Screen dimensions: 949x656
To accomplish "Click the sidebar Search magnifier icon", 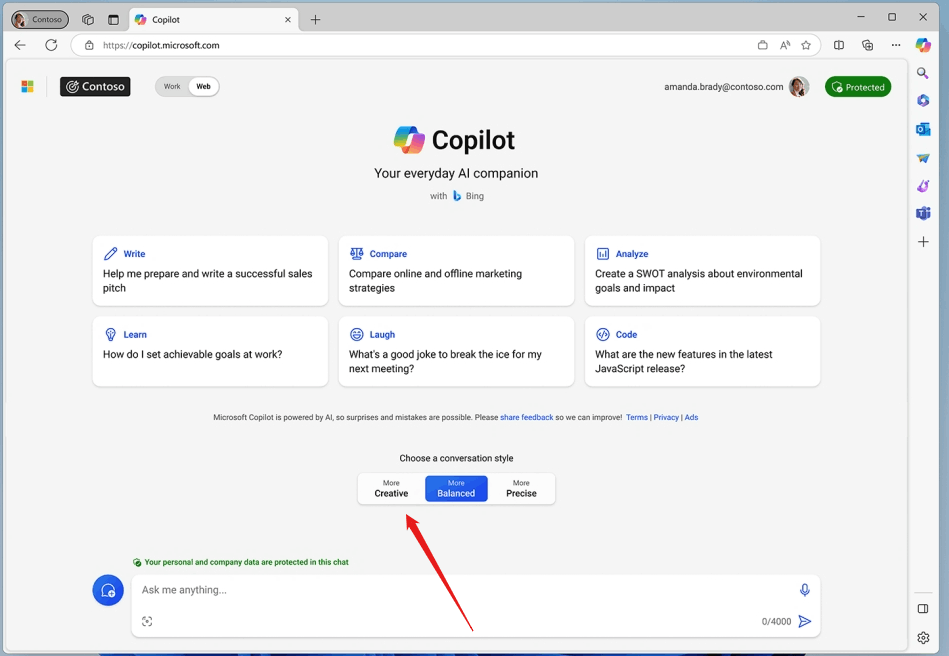I will click(x=922, y=73).
